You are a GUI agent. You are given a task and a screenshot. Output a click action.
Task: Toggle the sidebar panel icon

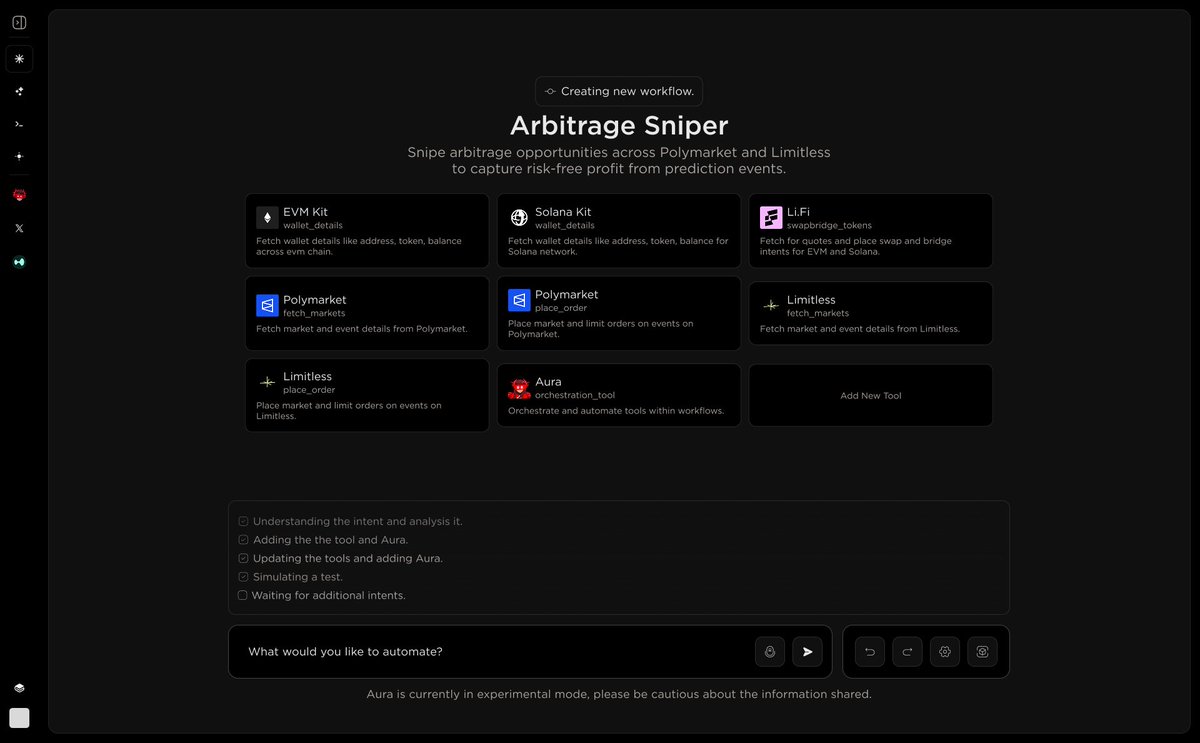pyautogui.click(x=19, y=23)
